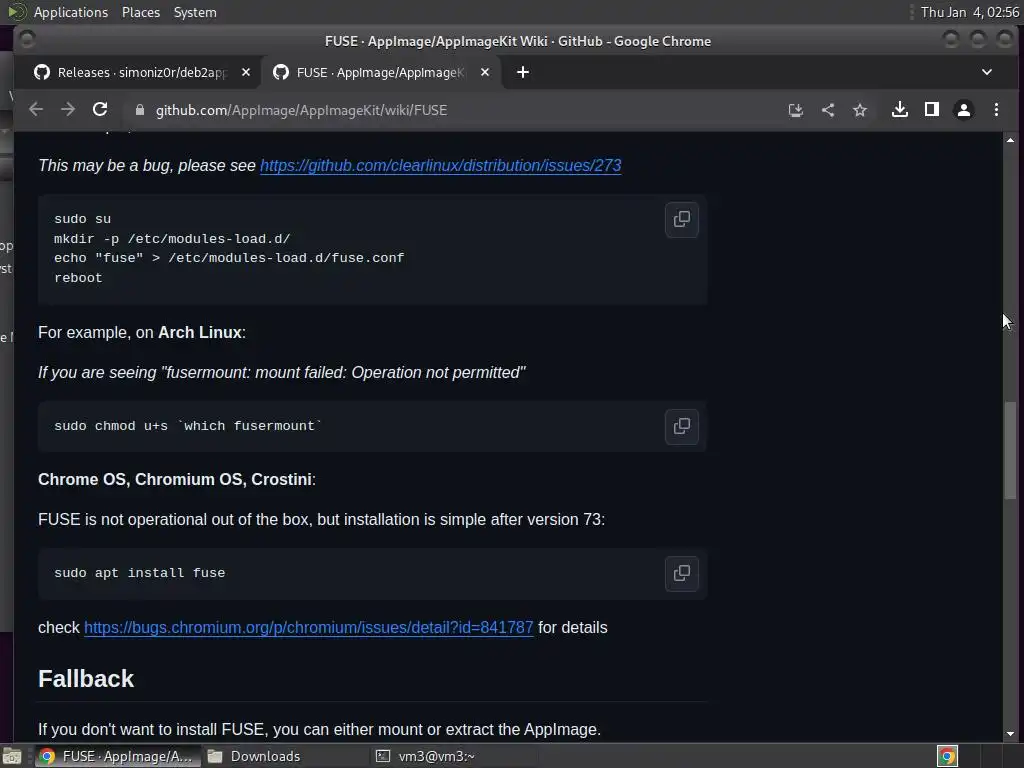The height and width of the screenshot is (768, 1024).
Task: Click the show desktop icon in taskbar
Action: 12,756
